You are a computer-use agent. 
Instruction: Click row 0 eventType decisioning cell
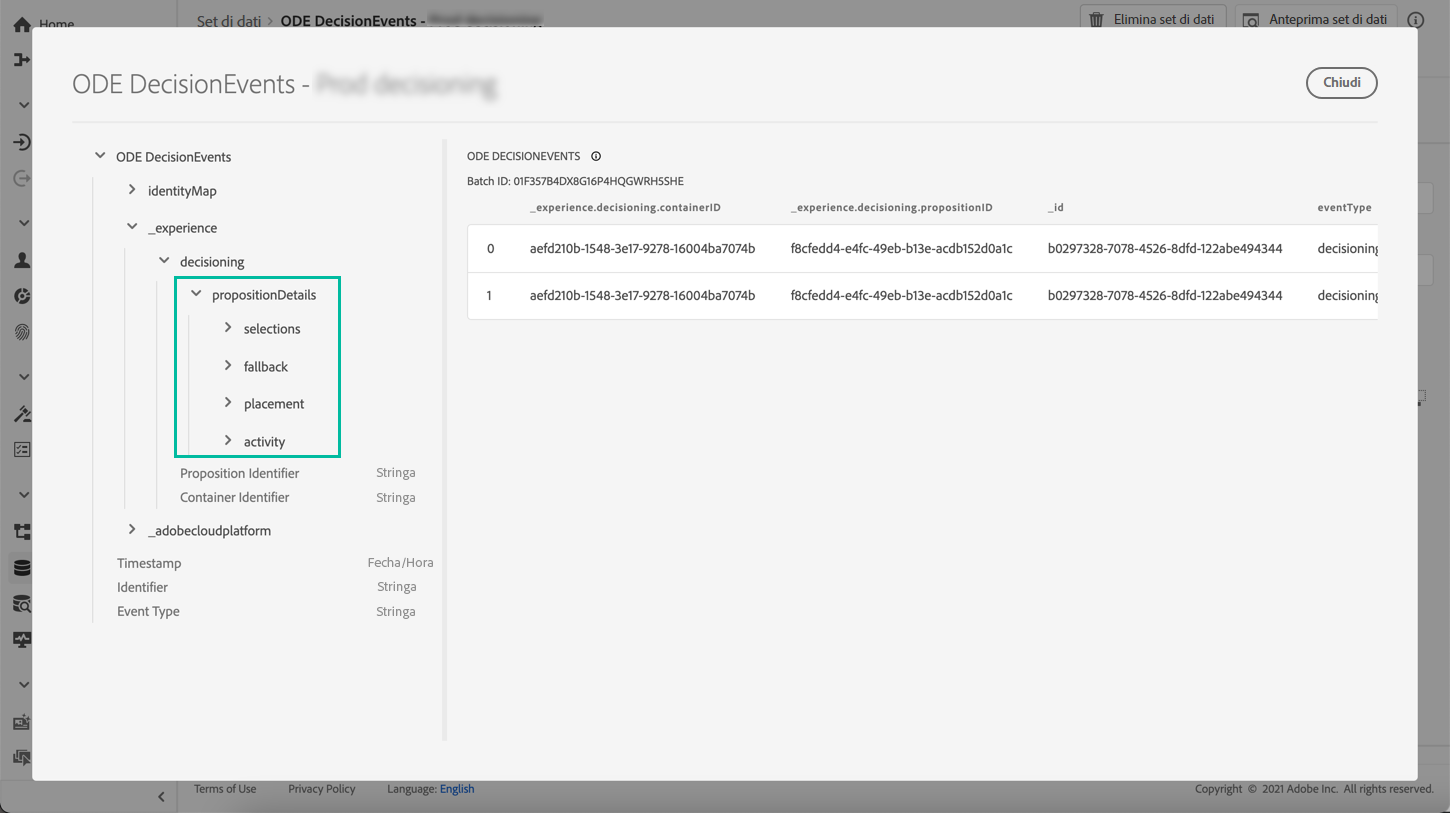1348,249
